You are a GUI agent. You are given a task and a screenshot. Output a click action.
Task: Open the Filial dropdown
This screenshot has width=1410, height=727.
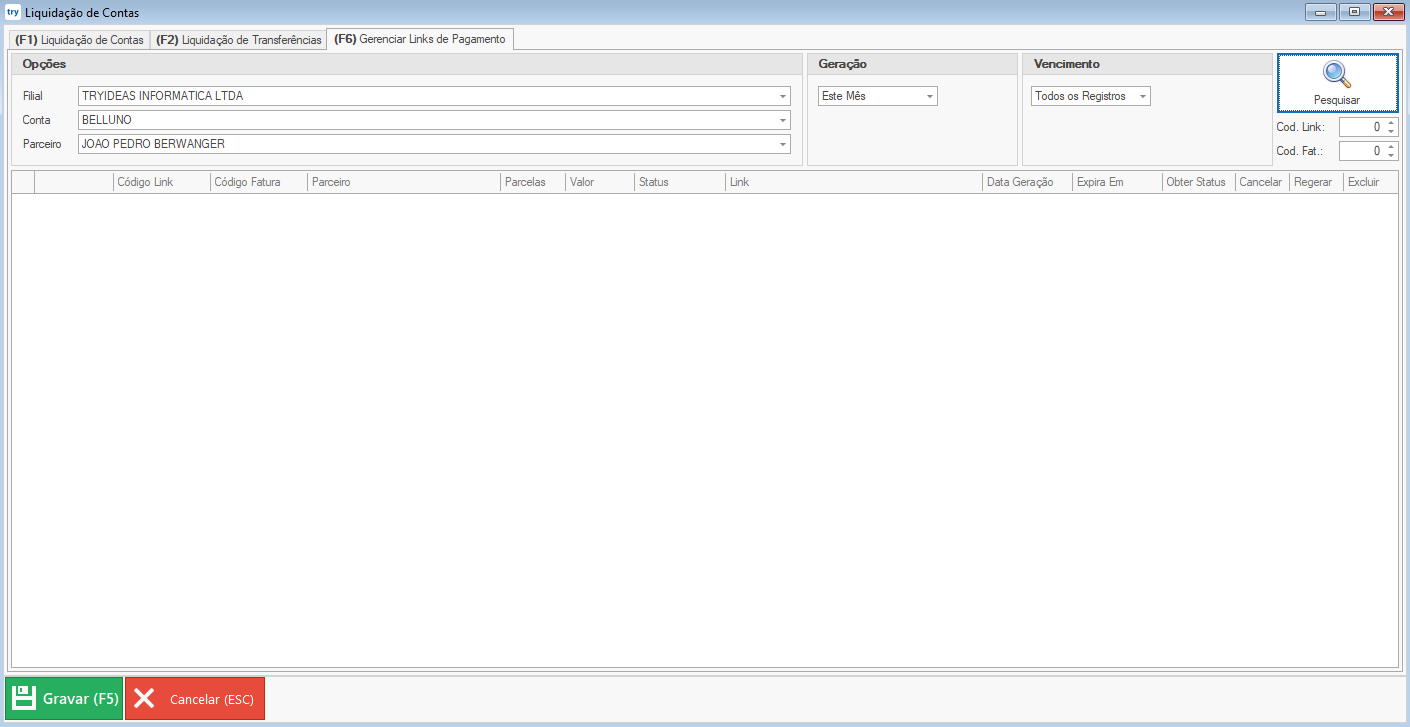[782, 97]
